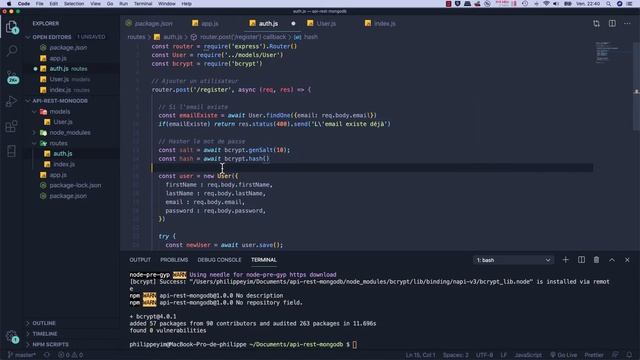This screenshot has width=640, height=360.
Task: Select auth.js routes in Open Editors
Action: point(68,69)
